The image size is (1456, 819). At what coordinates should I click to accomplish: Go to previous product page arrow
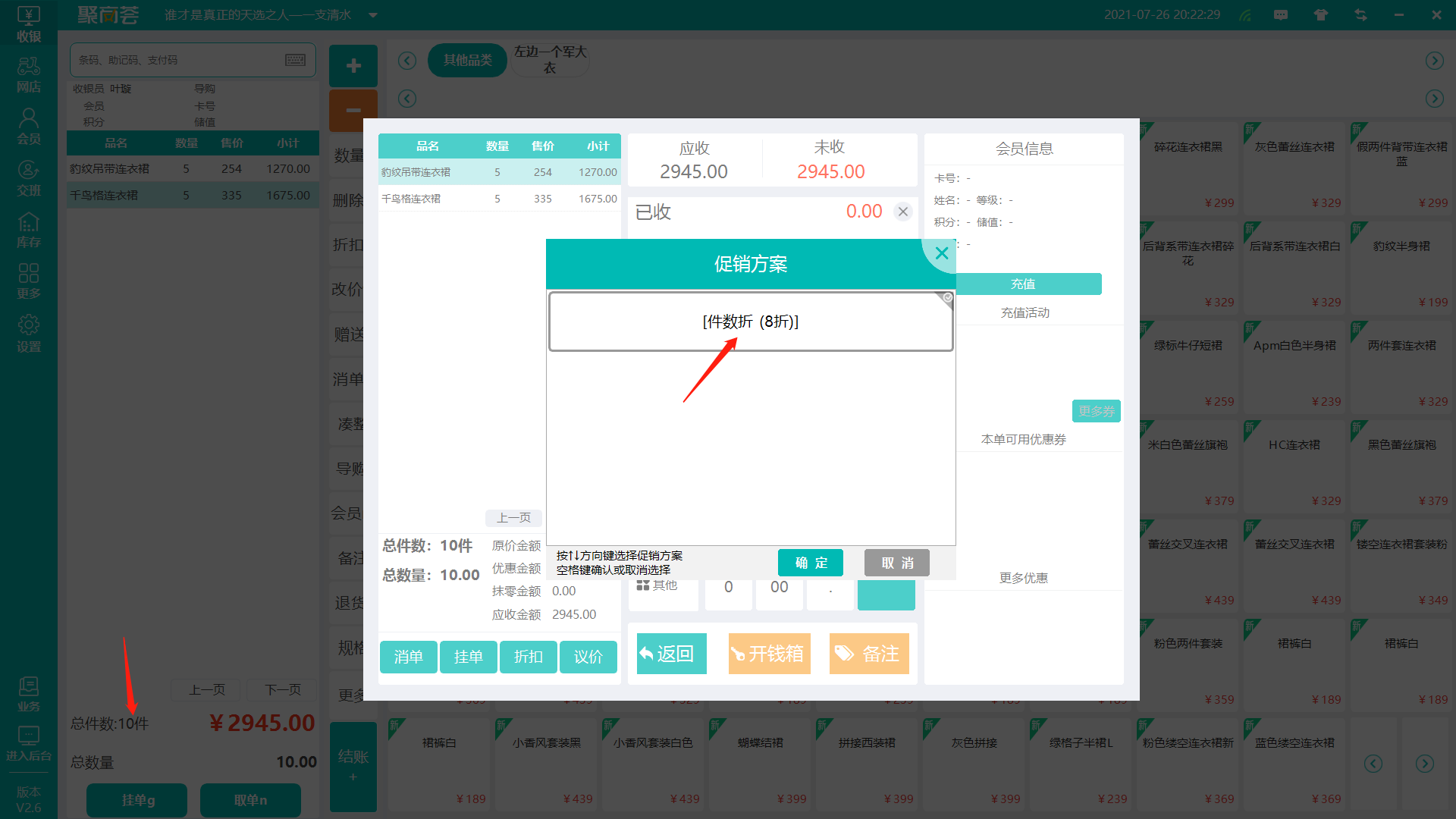pos(1373,764)
